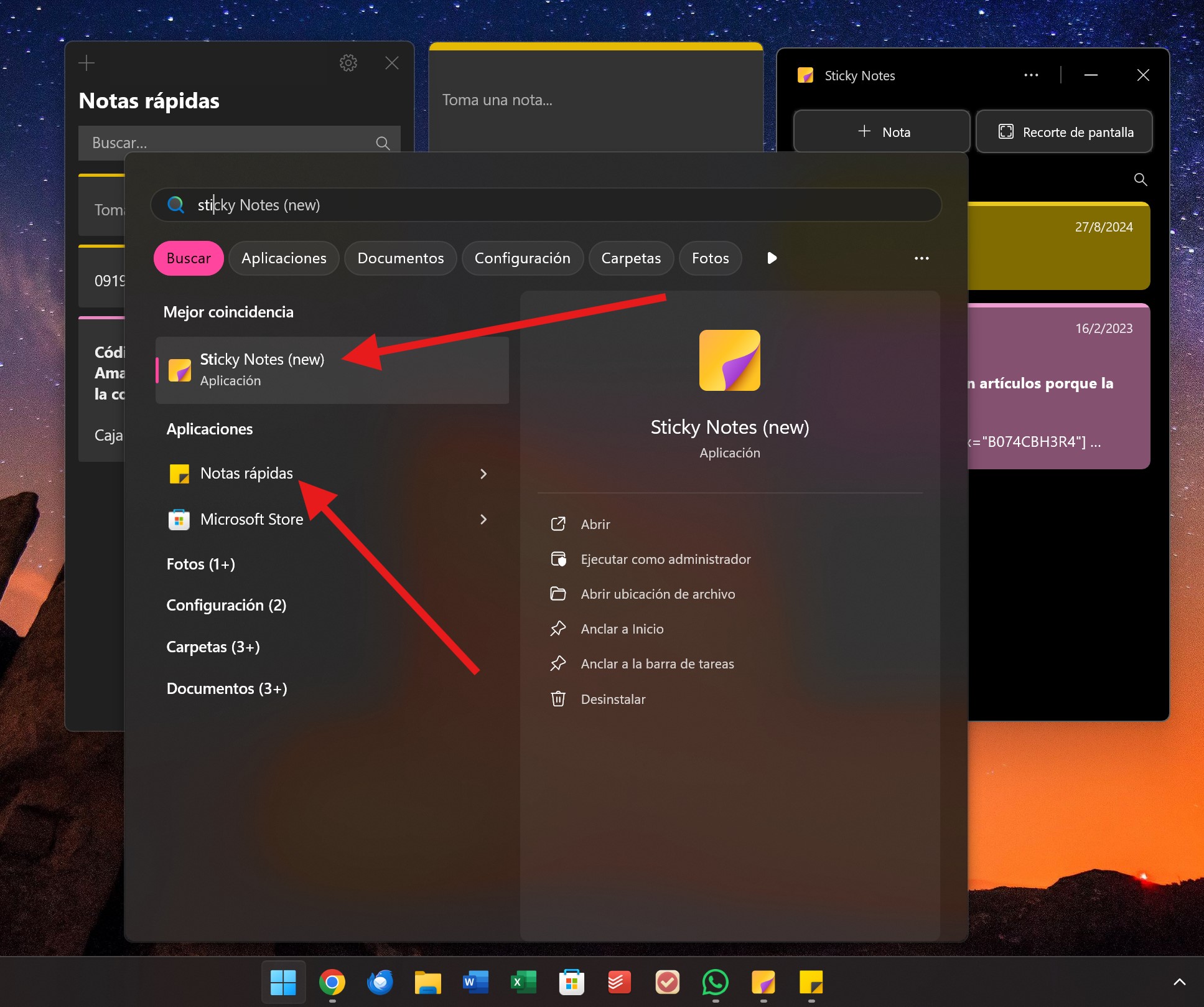
Task: Open search panel options ellipsis
Action: (922, 258)
